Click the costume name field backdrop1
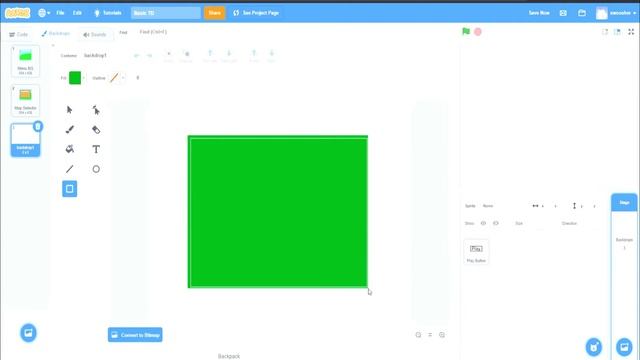 click(x=103, y=56)
